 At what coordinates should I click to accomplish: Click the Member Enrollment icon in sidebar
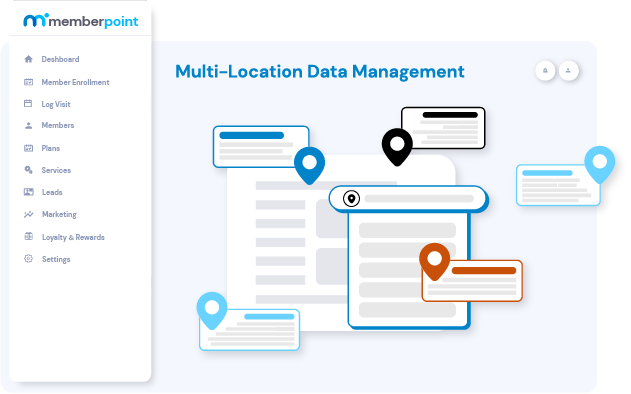28,82
